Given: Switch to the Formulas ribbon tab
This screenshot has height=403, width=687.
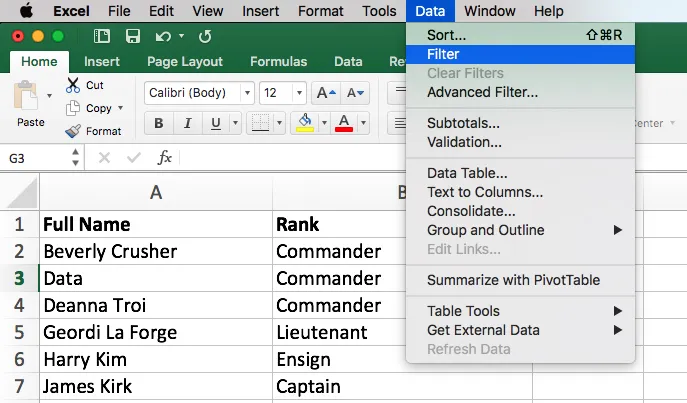Looking at the screenshot, I should (278, 61).
